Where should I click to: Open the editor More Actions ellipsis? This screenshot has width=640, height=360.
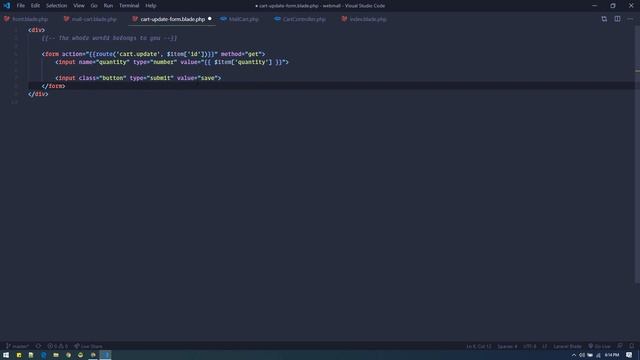click(630, 19)
